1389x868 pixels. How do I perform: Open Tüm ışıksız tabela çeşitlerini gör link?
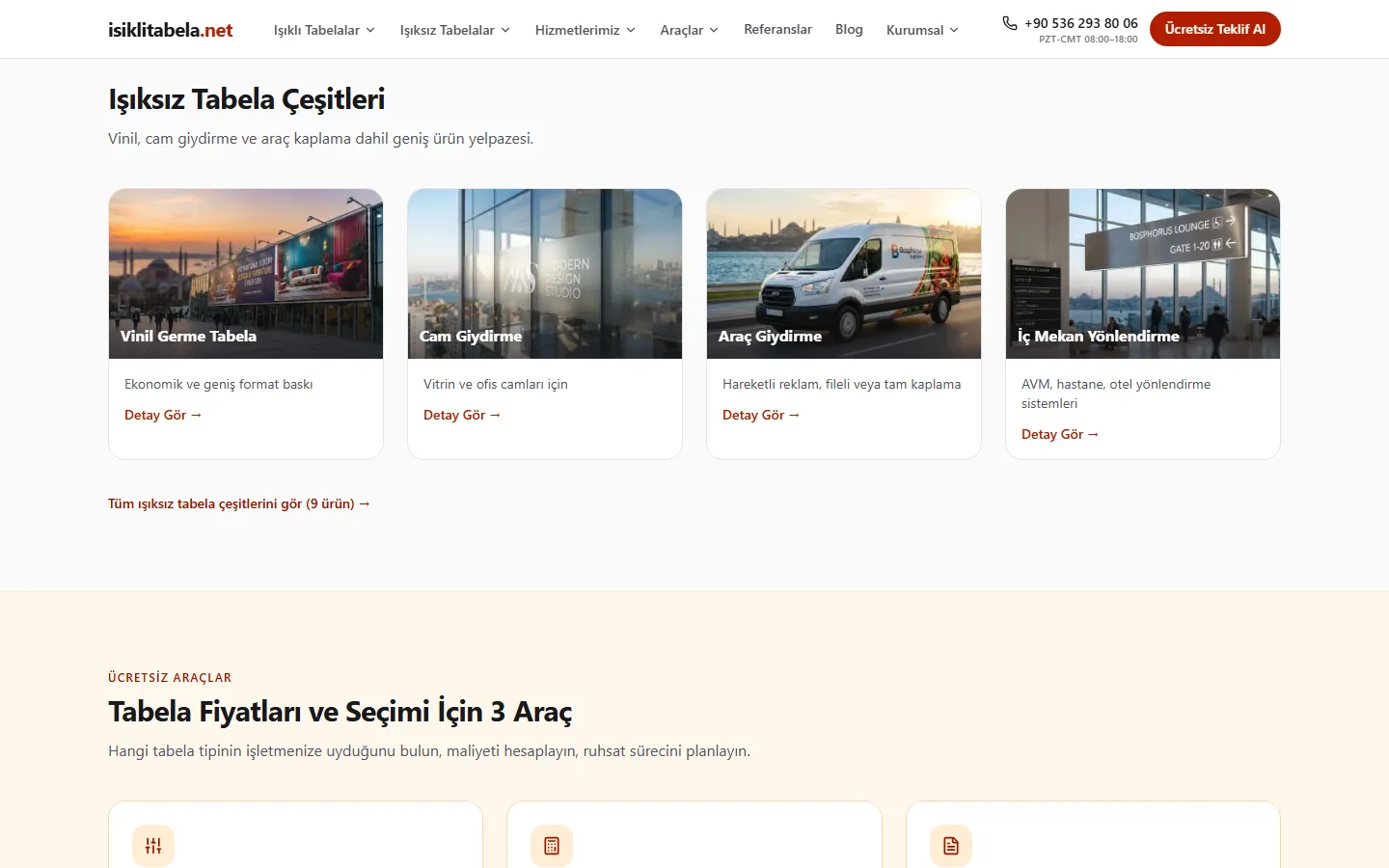click(x=239, y=503)
